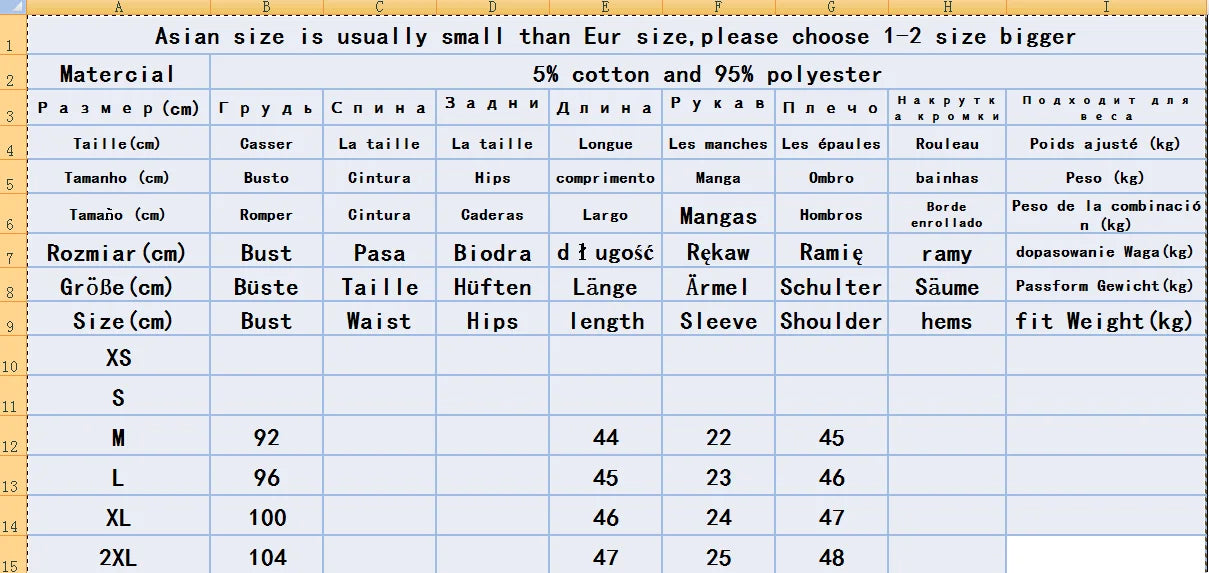
Task: Select the white empty cell in row 15
Action: coord(1104,554)
